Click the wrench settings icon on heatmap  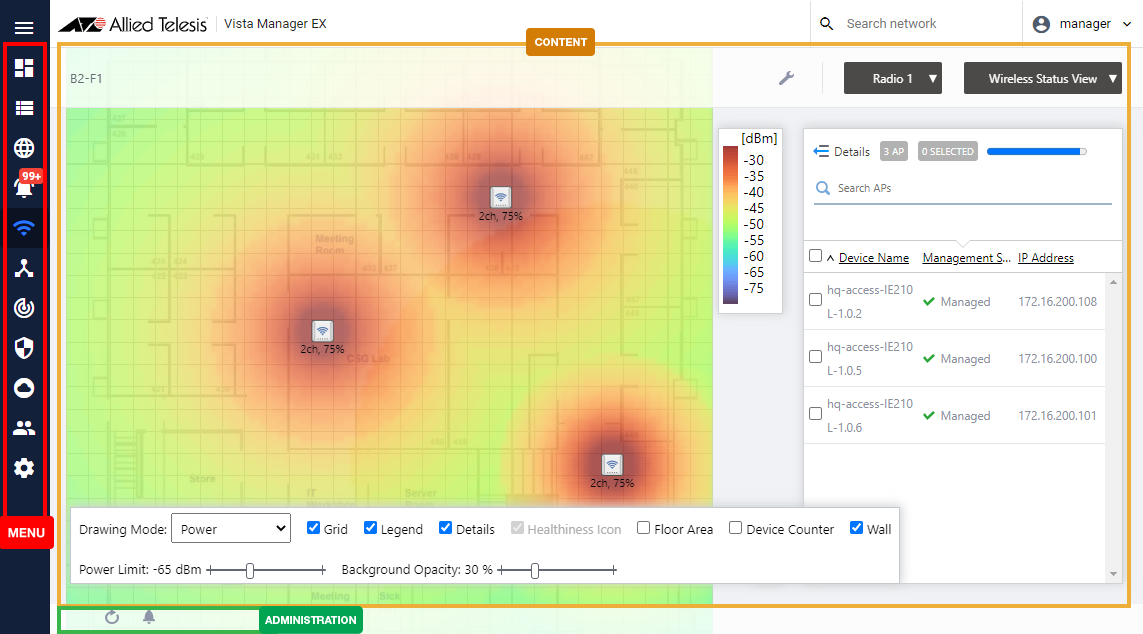click(786, 78)
